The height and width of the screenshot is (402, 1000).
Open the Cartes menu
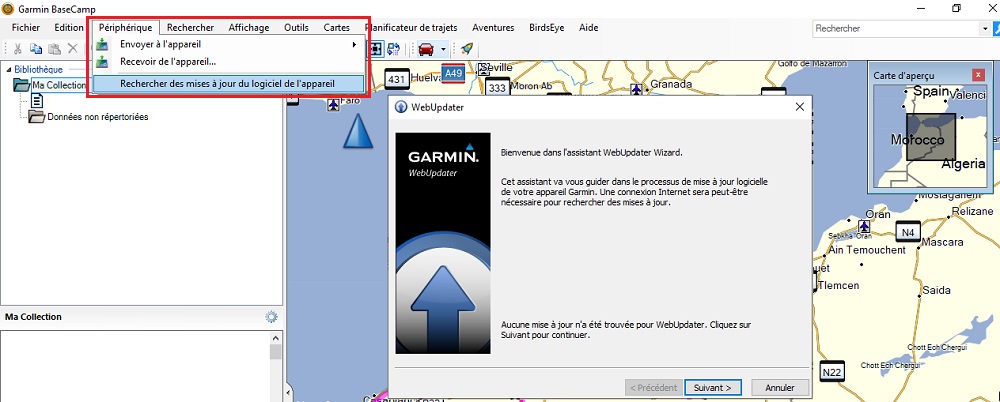(337, 27)
